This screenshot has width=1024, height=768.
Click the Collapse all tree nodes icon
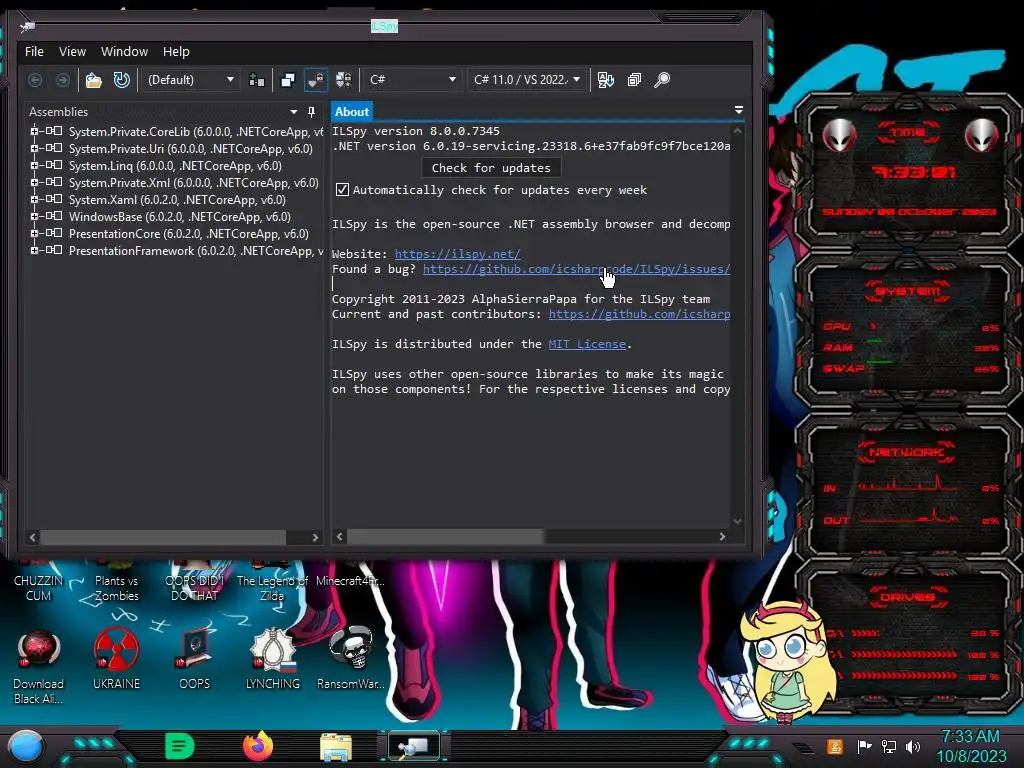point(634,80)
